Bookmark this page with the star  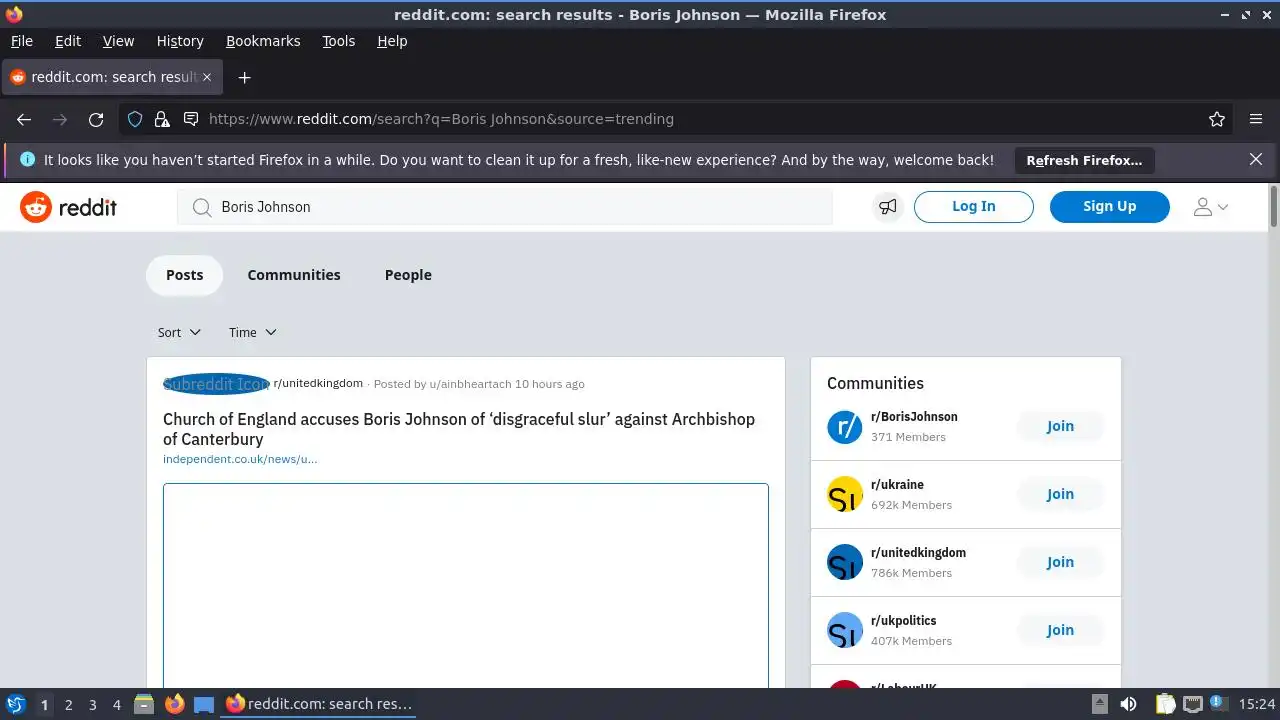[x=1217, y=119]
